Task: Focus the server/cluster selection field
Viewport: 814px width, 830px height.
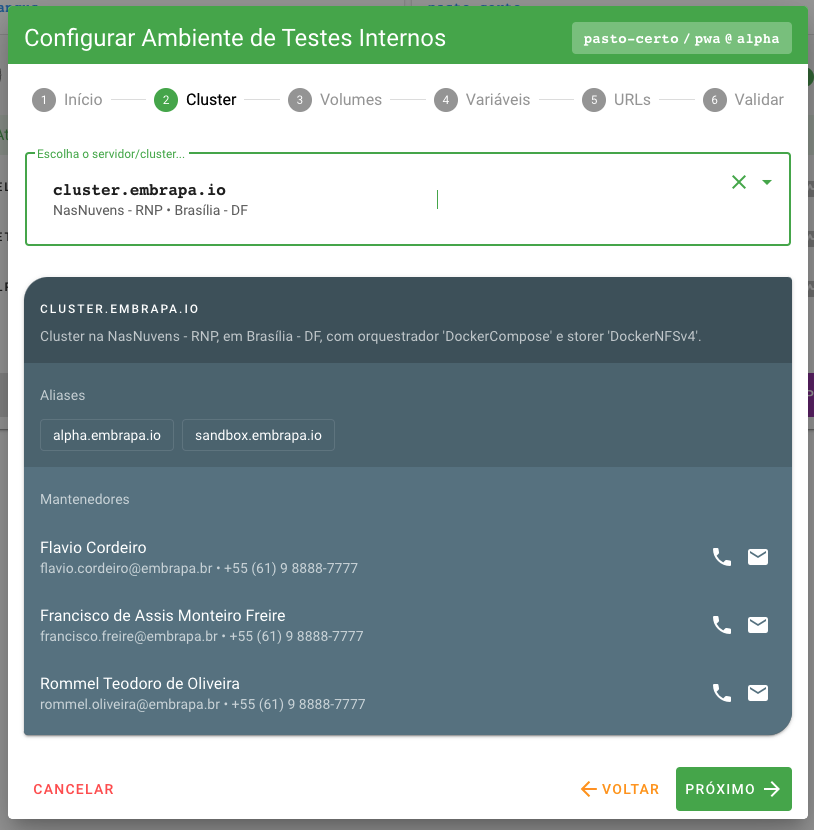Action: (x=408, y=199)
